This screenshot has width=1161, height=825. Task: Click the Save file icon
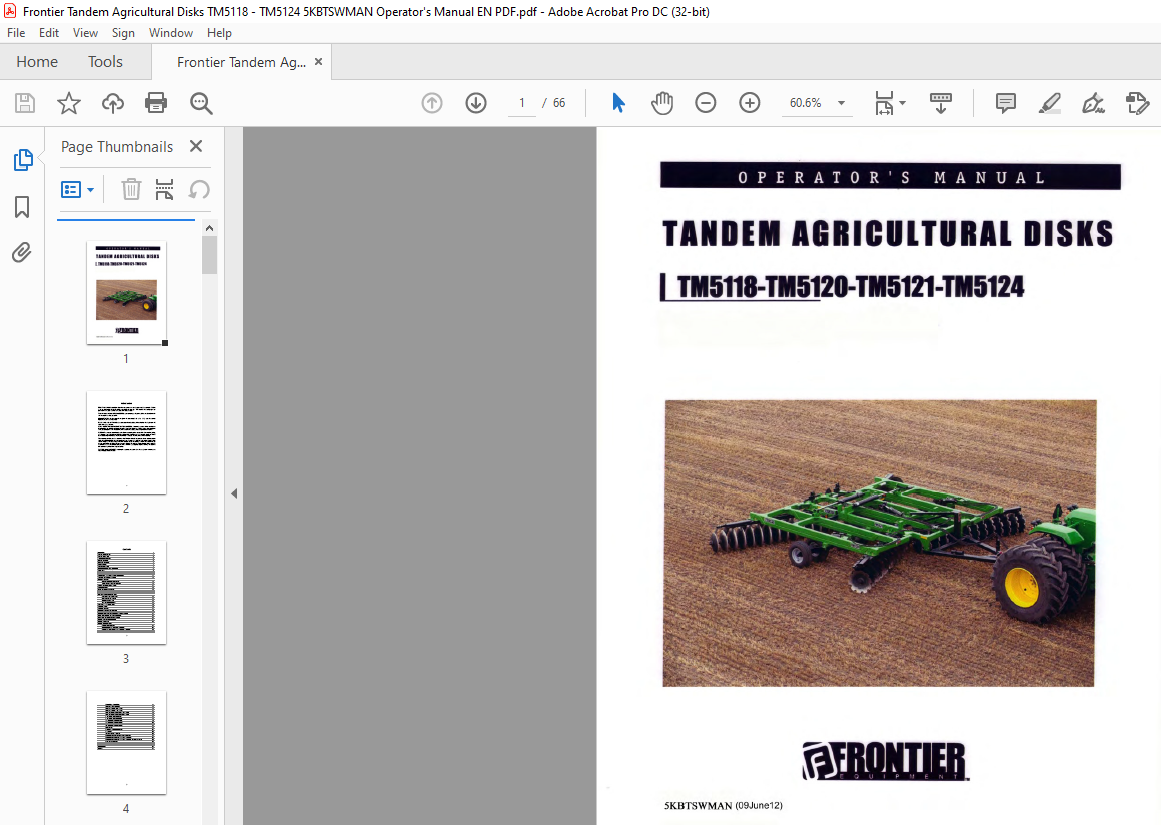[25, 103]
